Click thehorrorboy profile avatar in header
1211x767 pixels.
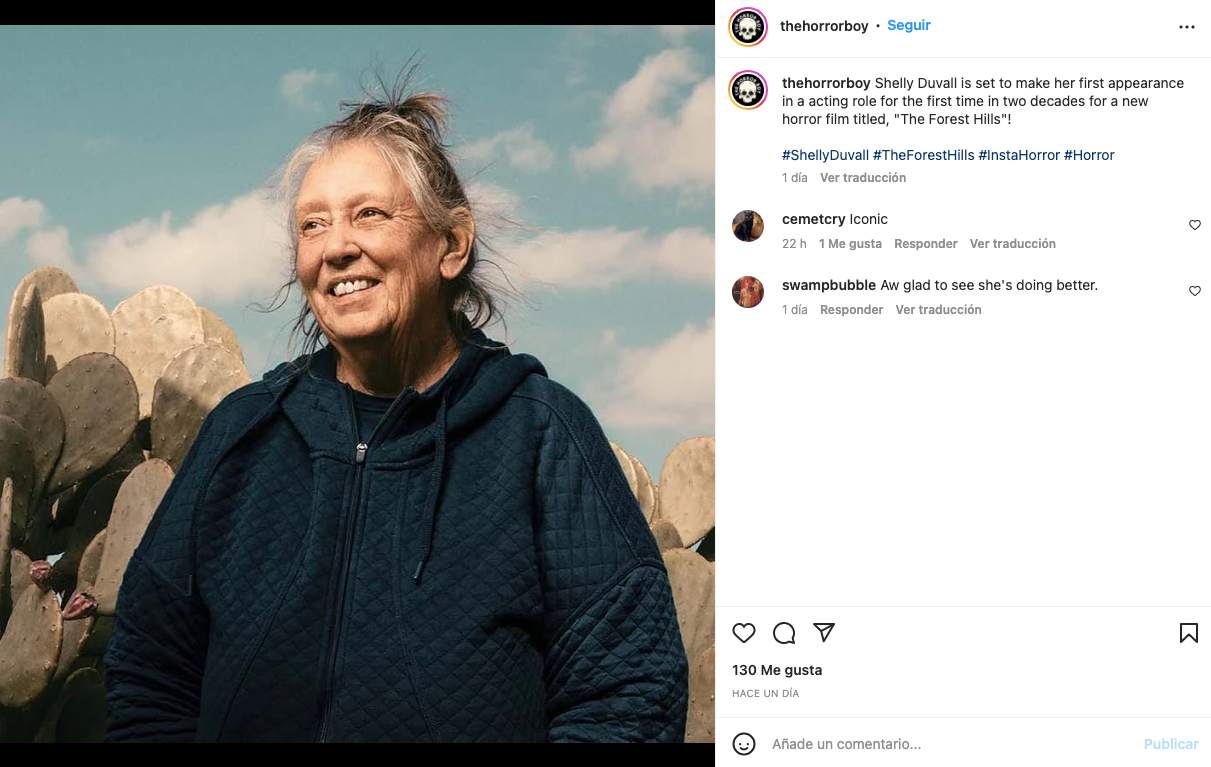[x=748, y=27]
